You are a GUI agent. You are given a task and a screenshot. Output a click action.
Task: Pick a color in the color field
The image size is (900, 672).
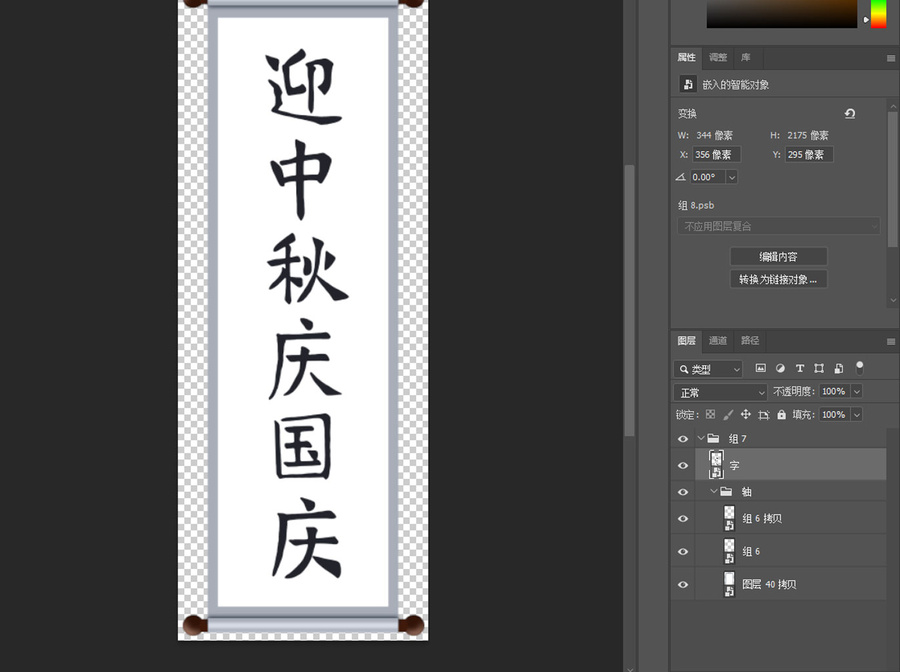tap(782, 13)
